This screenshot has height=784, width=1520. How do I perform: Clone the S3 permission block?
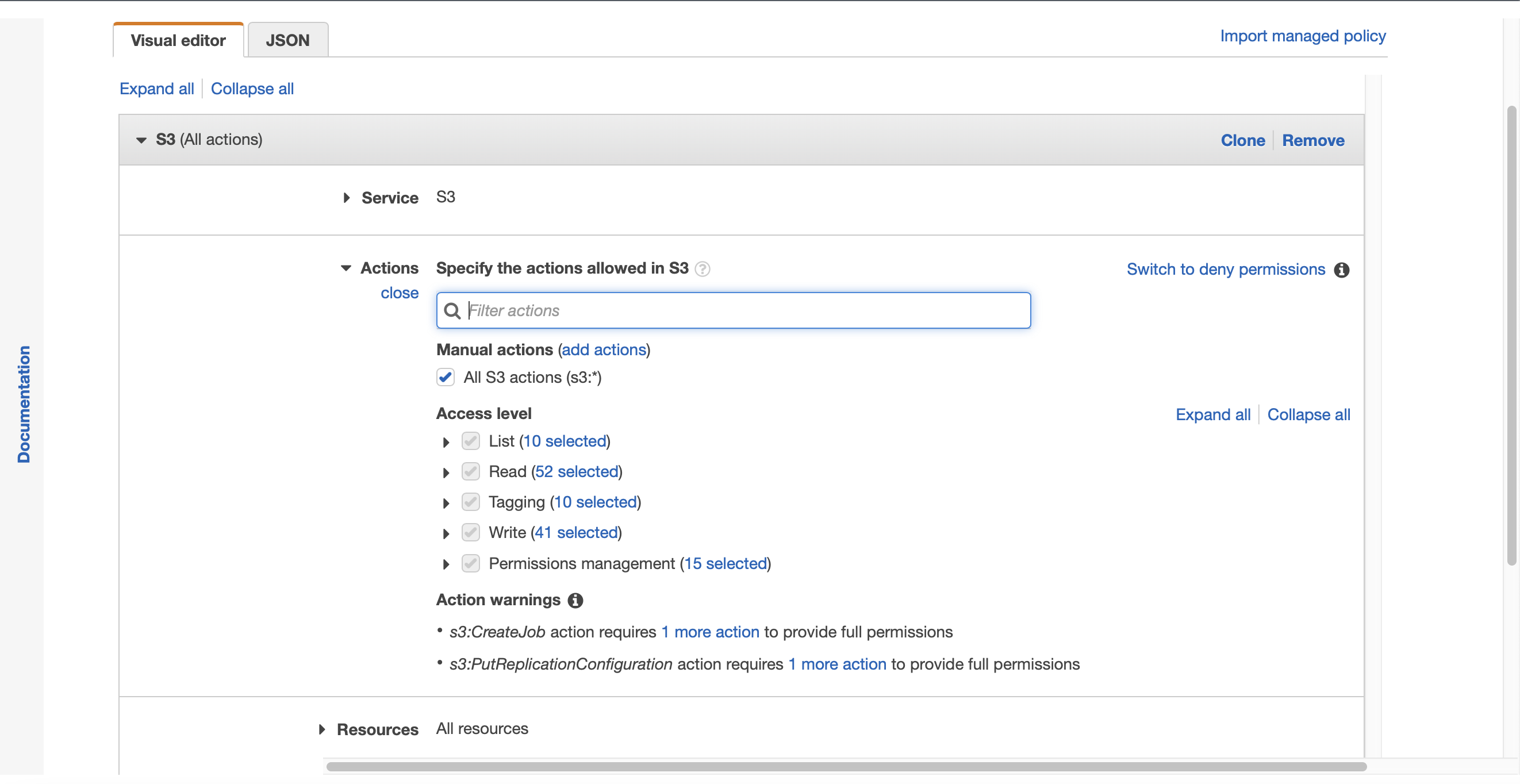tap(1243, 140)
